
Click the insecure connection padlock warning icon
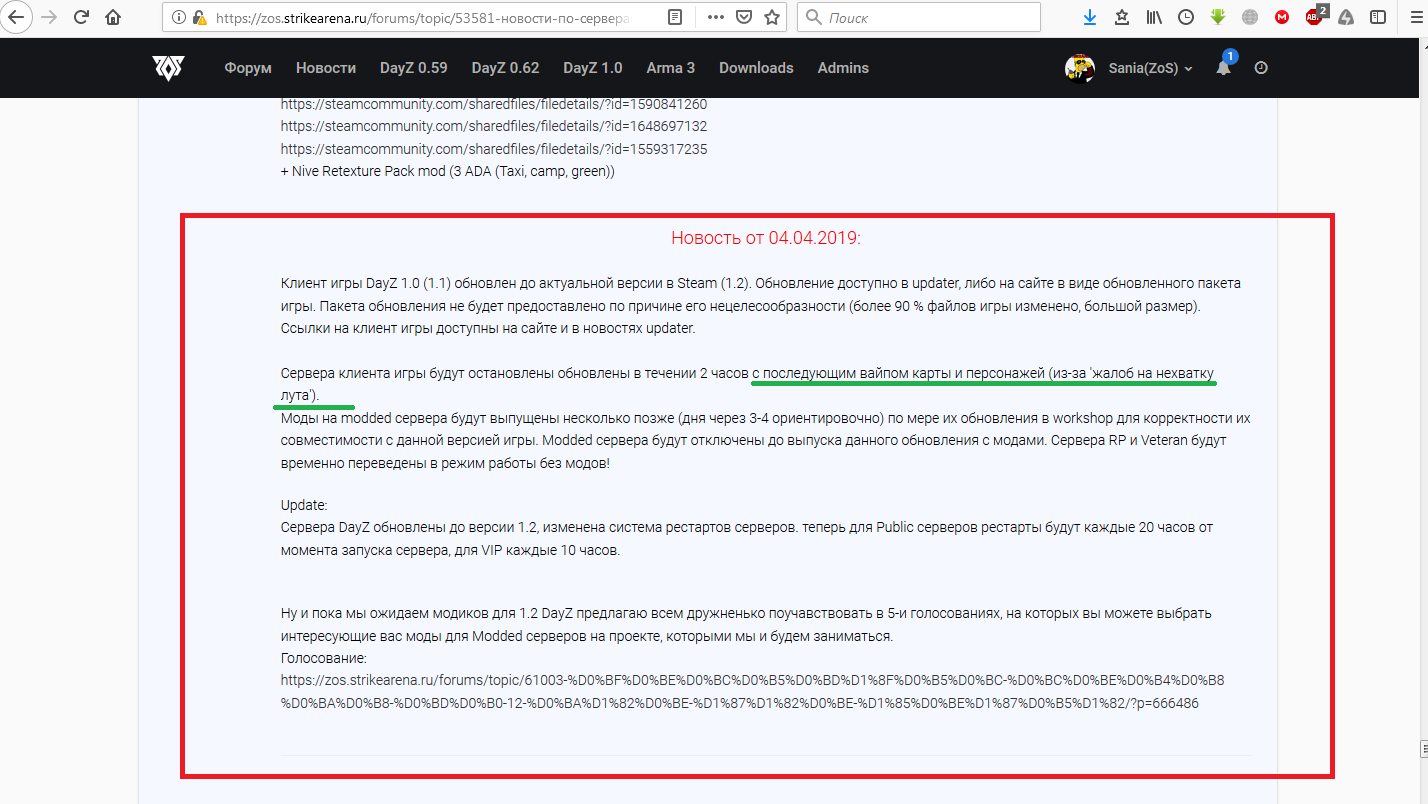tap(199, 17)
